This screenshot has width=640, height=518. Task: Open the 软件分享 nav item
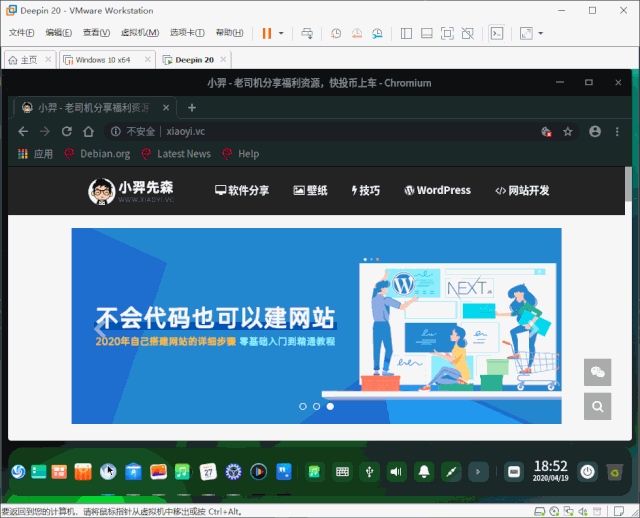(x=242, y=190)
